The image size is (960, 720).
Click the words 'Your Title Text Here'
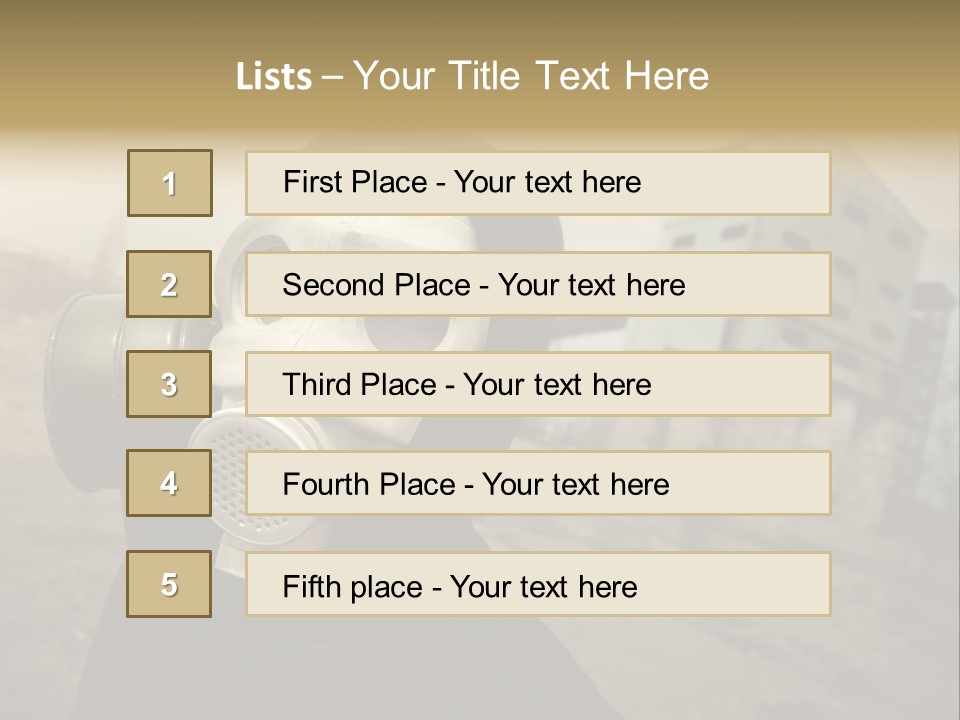tap(531, 76)
